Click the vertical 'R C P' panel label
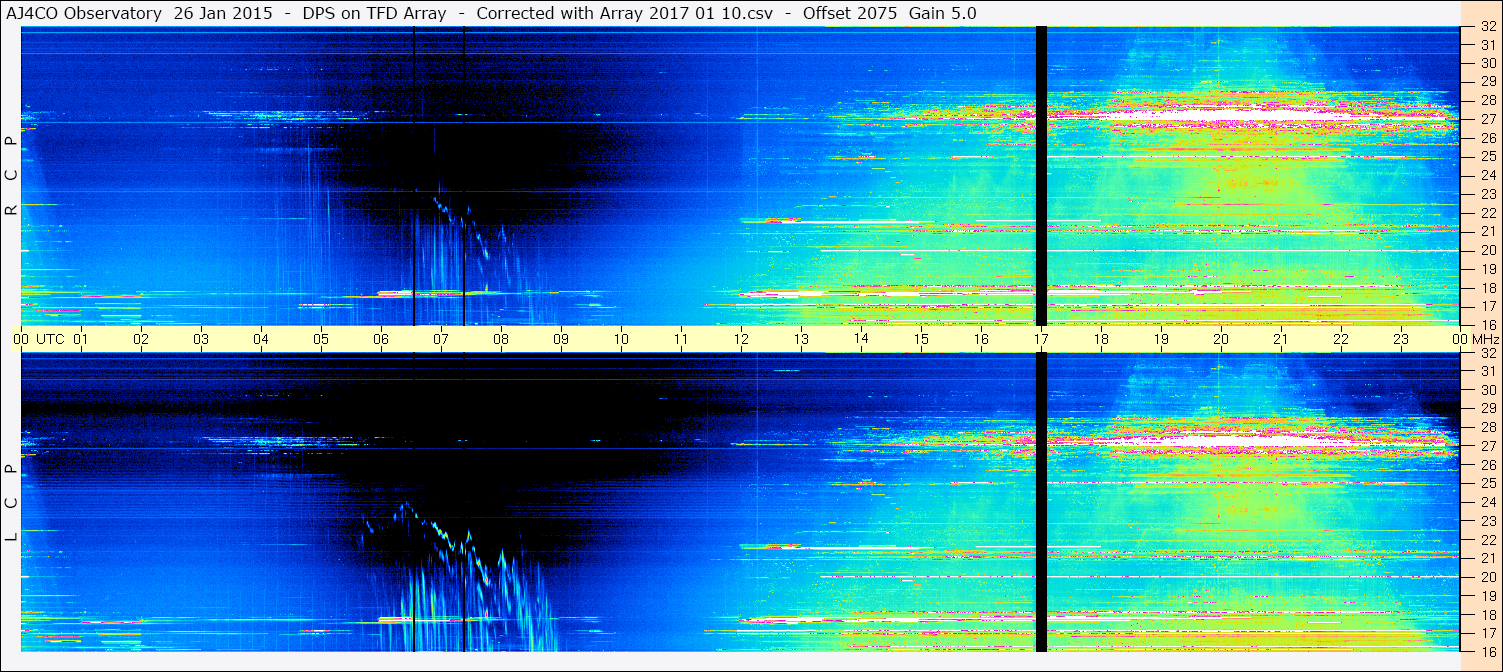This screenshot has width=1503, height=672. coord(11,176)
